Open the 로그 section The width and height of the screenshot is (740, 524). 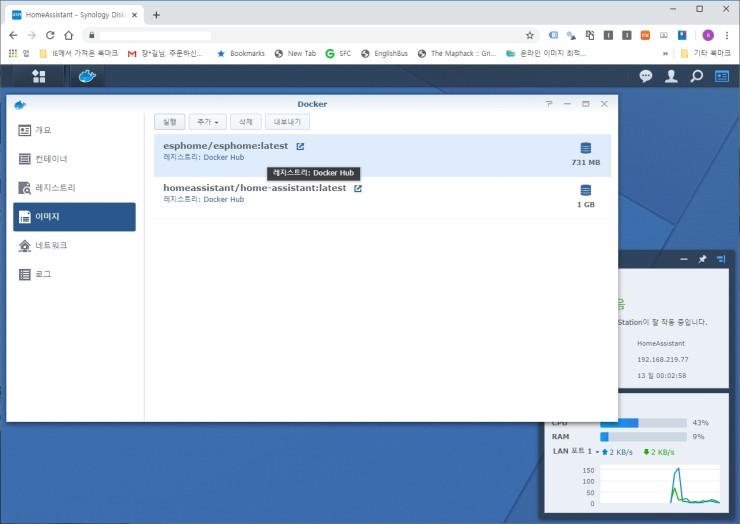pos(74,274)
